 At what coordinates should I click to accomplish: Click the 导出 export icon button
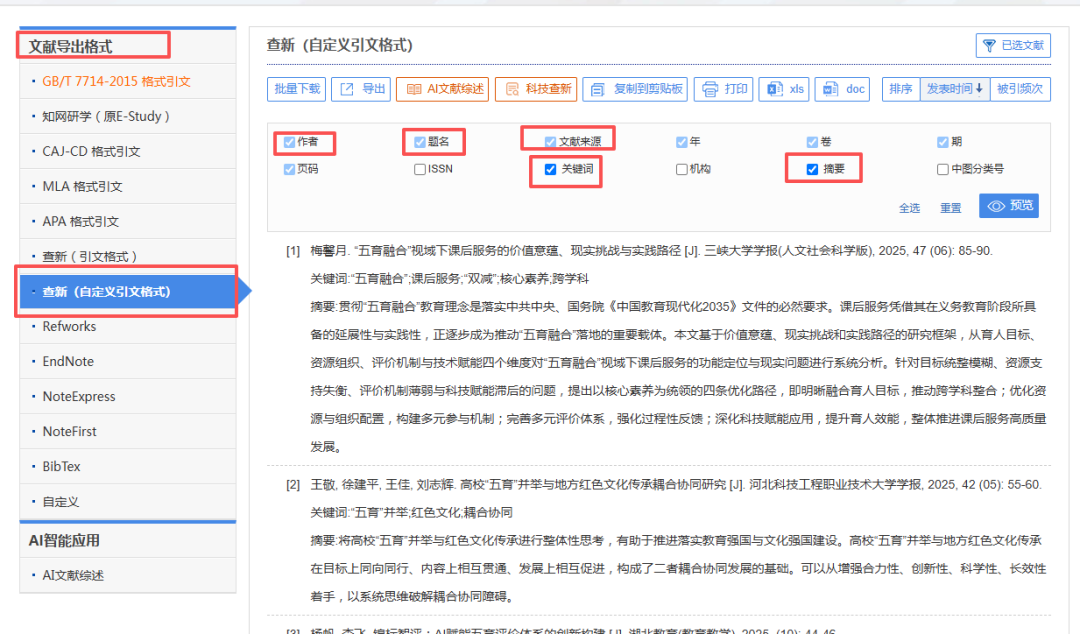coord(360,89)
